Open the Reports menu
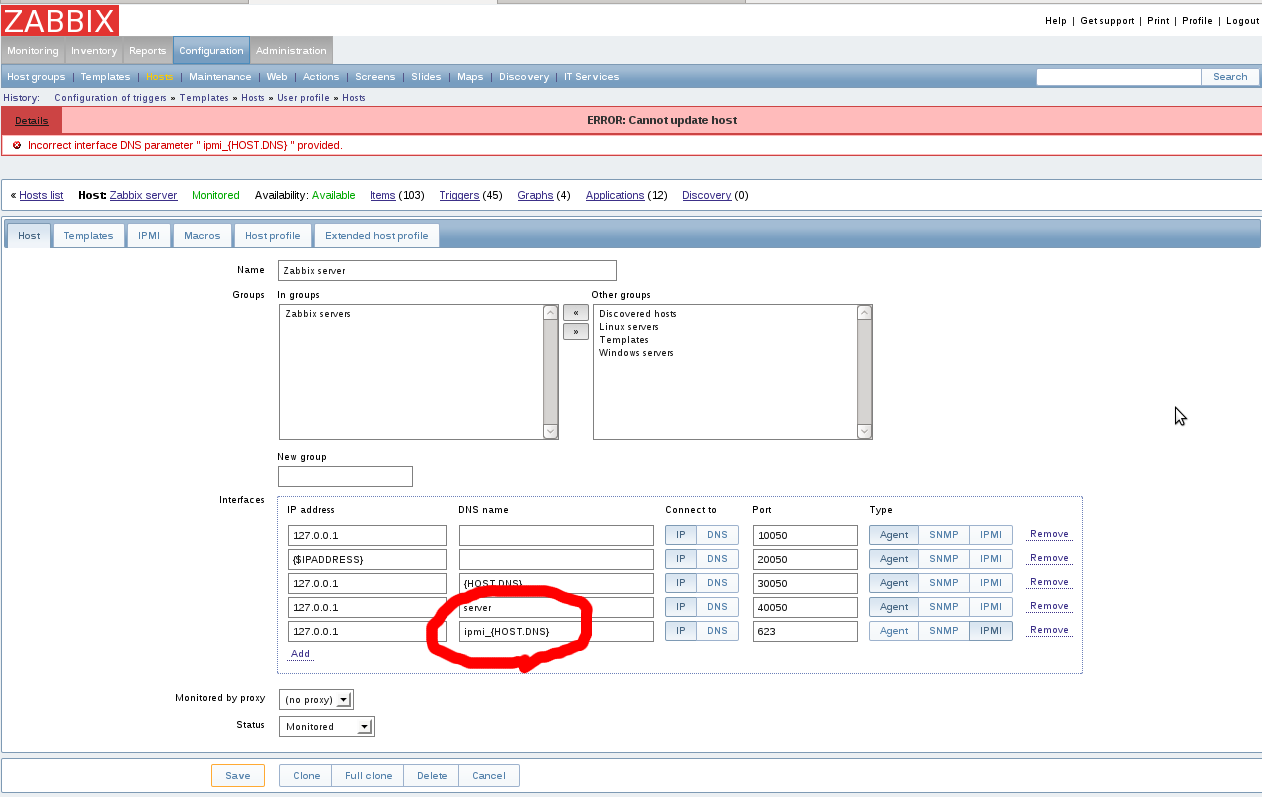Viewport: 1262px width, 797px height. click(x=148, y=51)
